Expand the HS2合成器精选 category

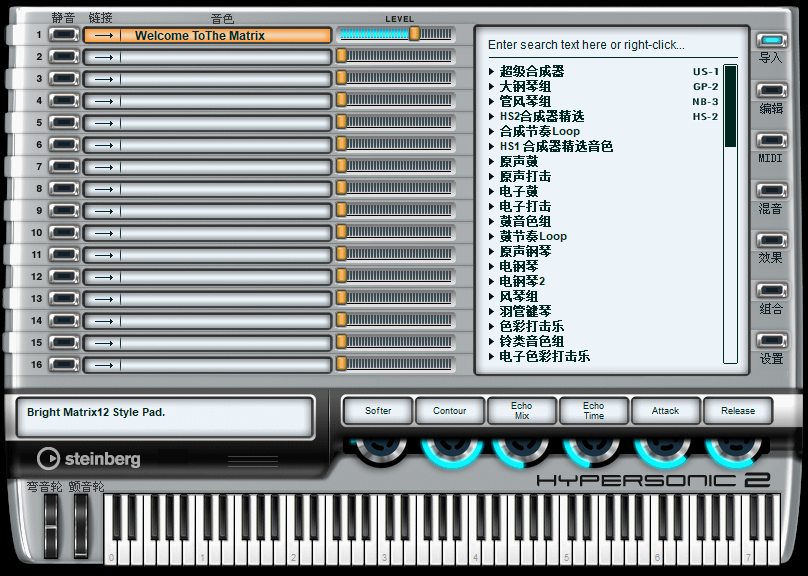[x=492, y=116]
